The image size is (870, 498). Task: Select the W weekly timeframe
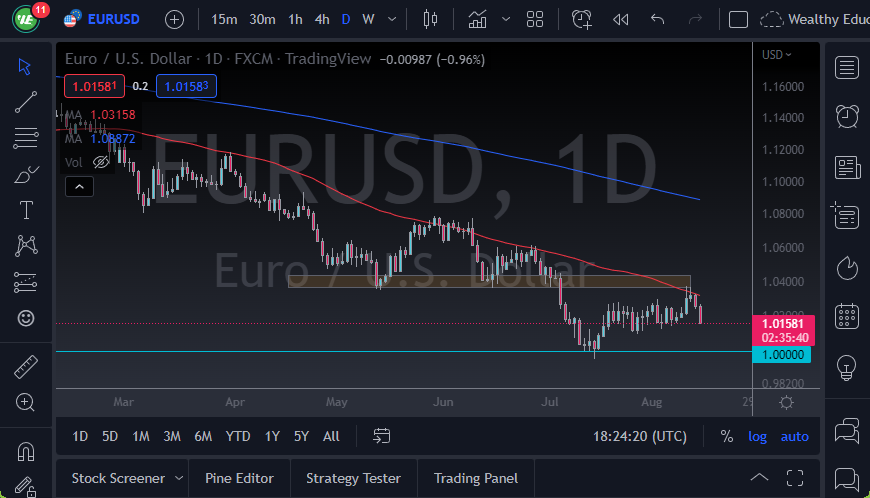click(x=368, y=20)
